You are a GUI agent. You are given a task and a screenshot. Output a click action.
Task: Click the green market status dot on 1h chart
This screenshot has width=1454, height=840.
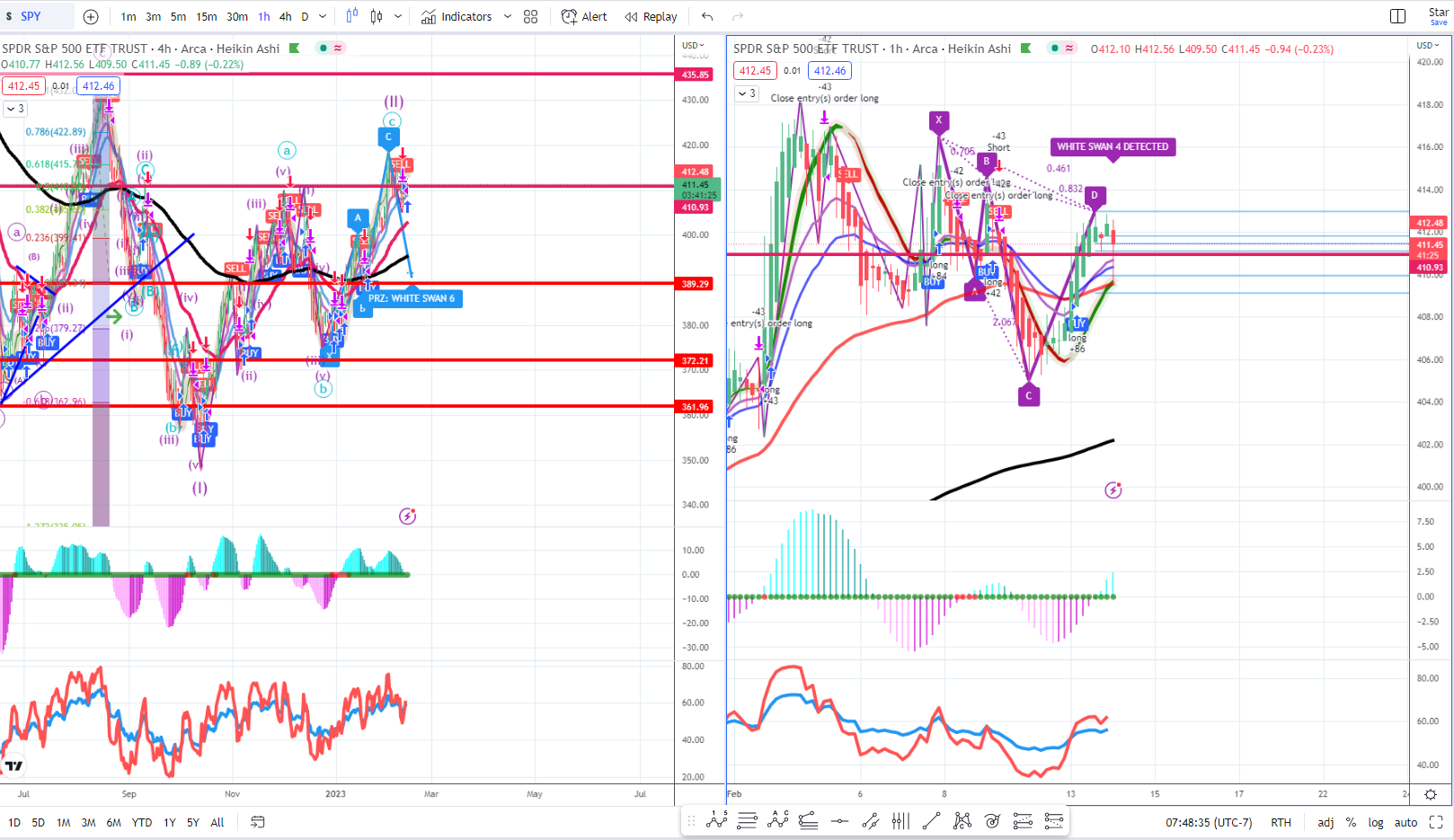tap(1054, 48)
